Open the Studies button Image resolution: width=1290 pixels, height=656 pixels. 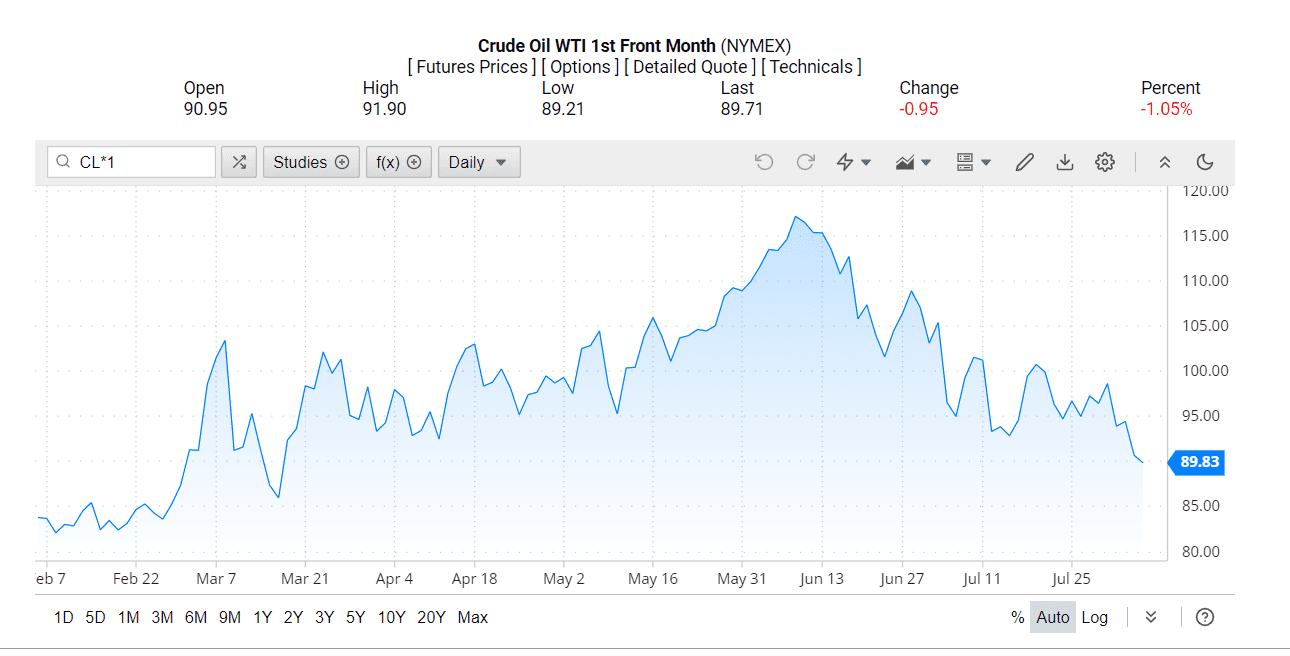click(311, 162)
